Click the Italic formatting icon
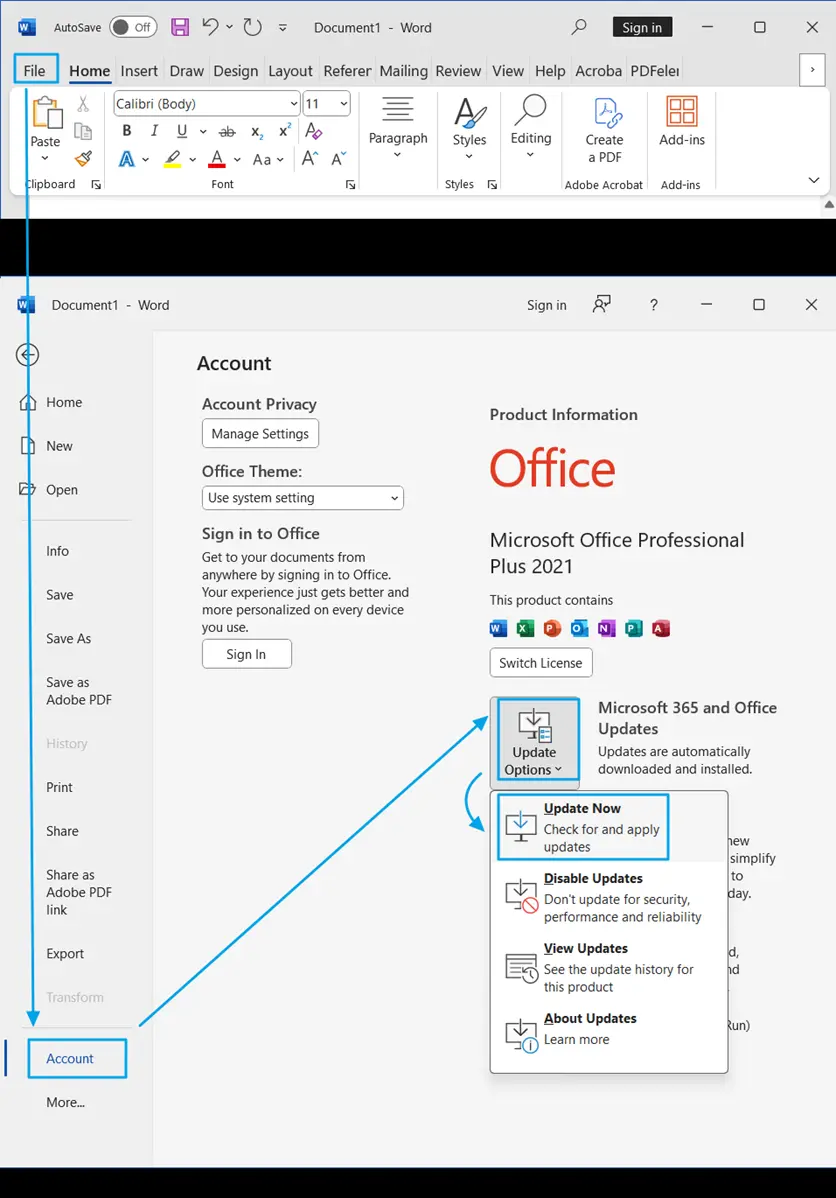Viewport: 836px width, 1198px height. point(154,131)
